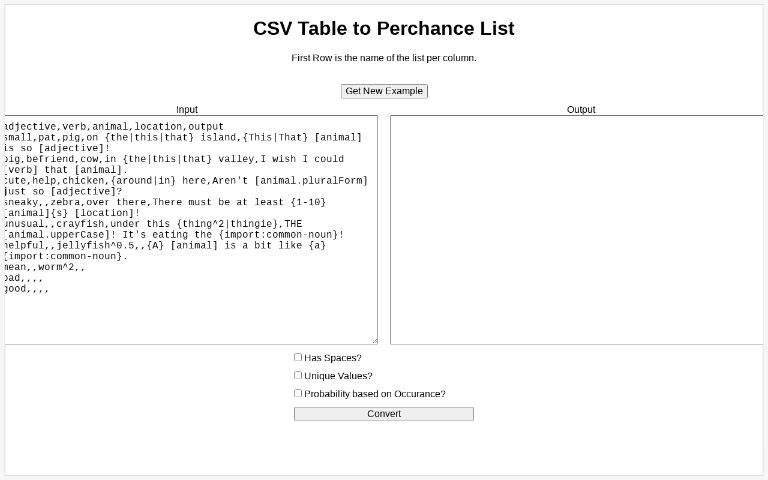Click the 'Has Spaces?' label text
The image size is (768, 480).
333,358
